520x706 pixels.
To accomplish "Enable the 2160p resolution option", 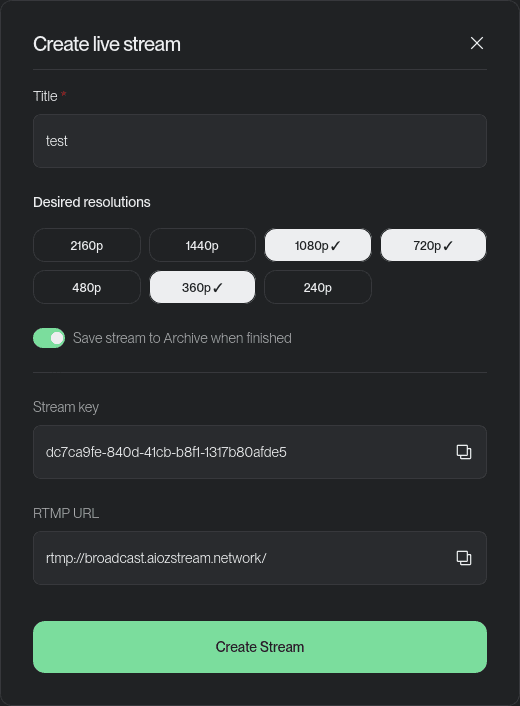I will pyautogui.click(x=87, y=245).
